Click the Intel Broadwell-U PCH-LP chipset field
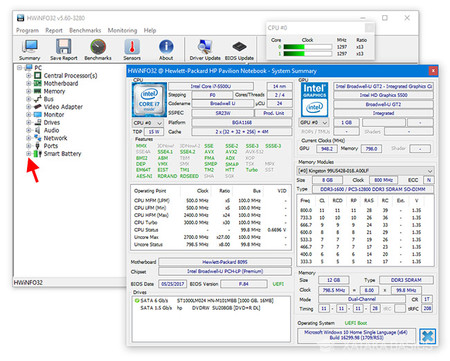The image size is (450, 361). pos(225,271)
